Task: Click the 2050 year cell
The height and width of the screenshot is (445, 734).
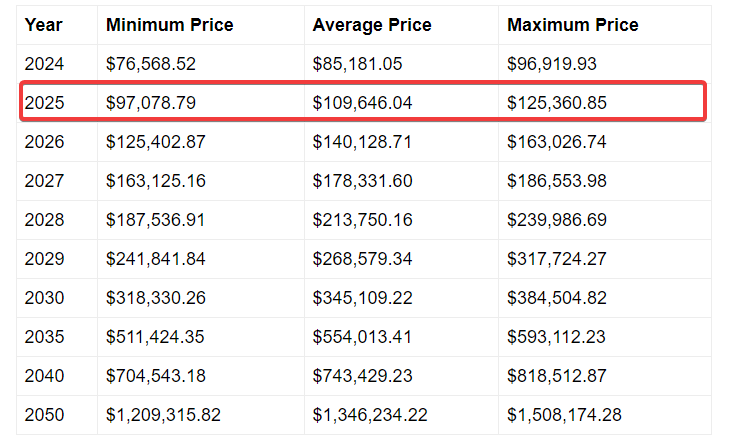Action: pyautogui.click(x=44, y=415)
